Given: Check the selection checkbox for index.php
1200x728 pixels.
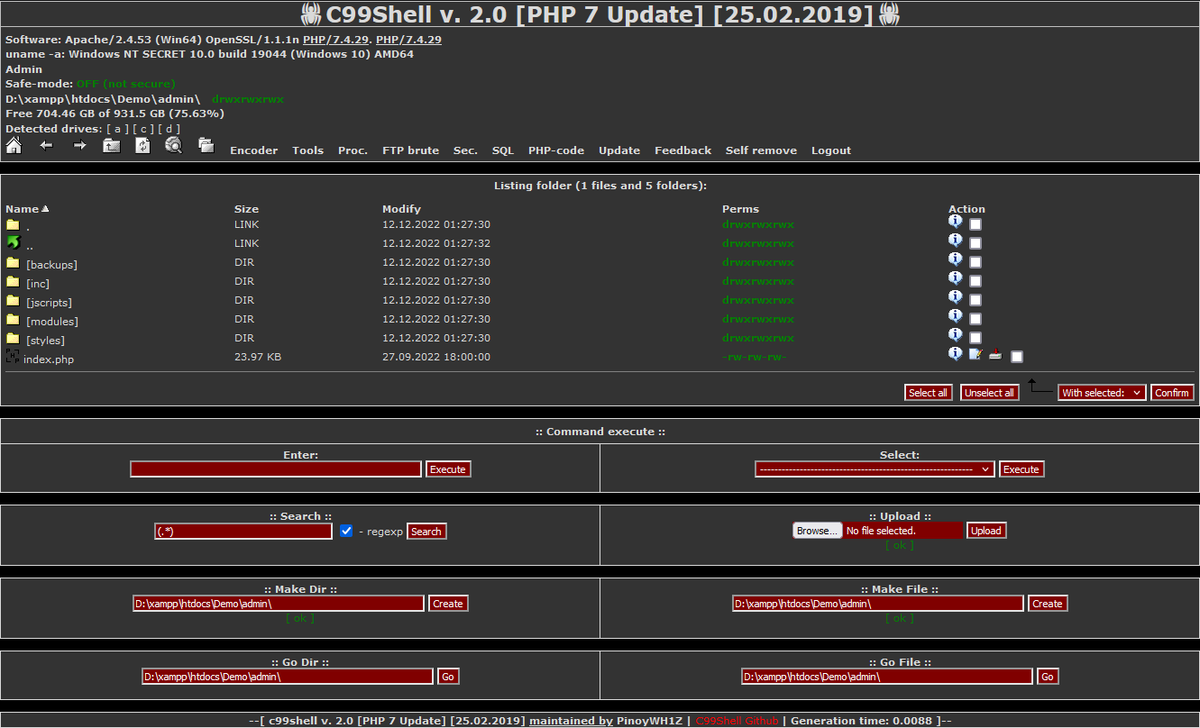Looking at the screenshot, I should coord(1018,355).
